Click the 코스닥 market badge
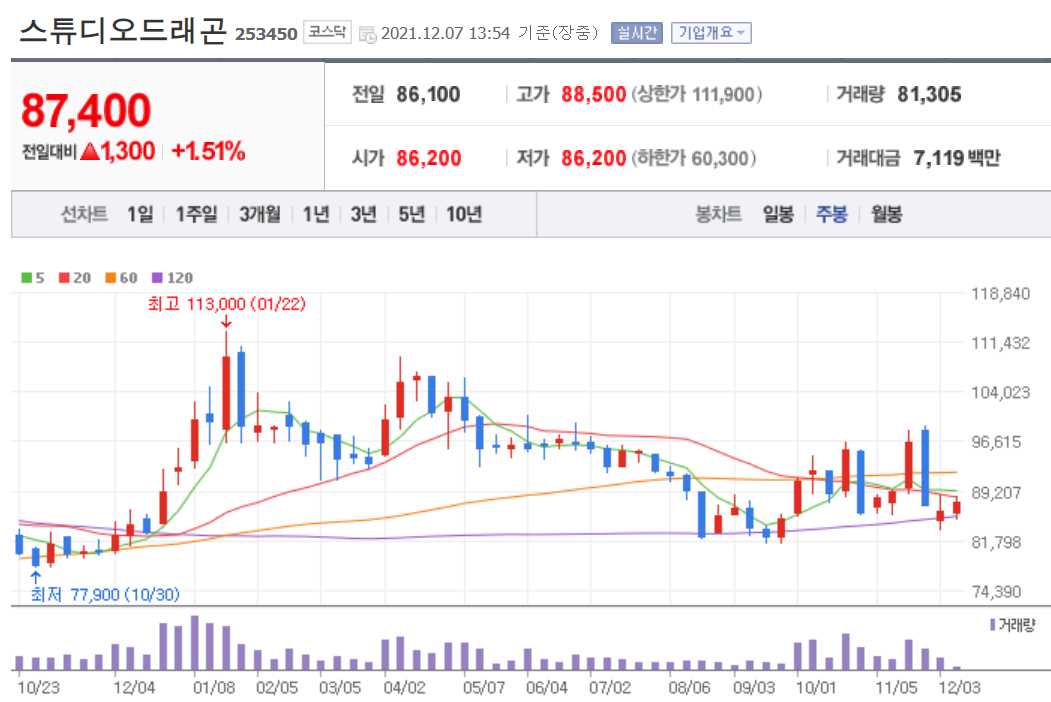Image resolution: width=1051 pixels, height=702 pixels. coord(327,32)
